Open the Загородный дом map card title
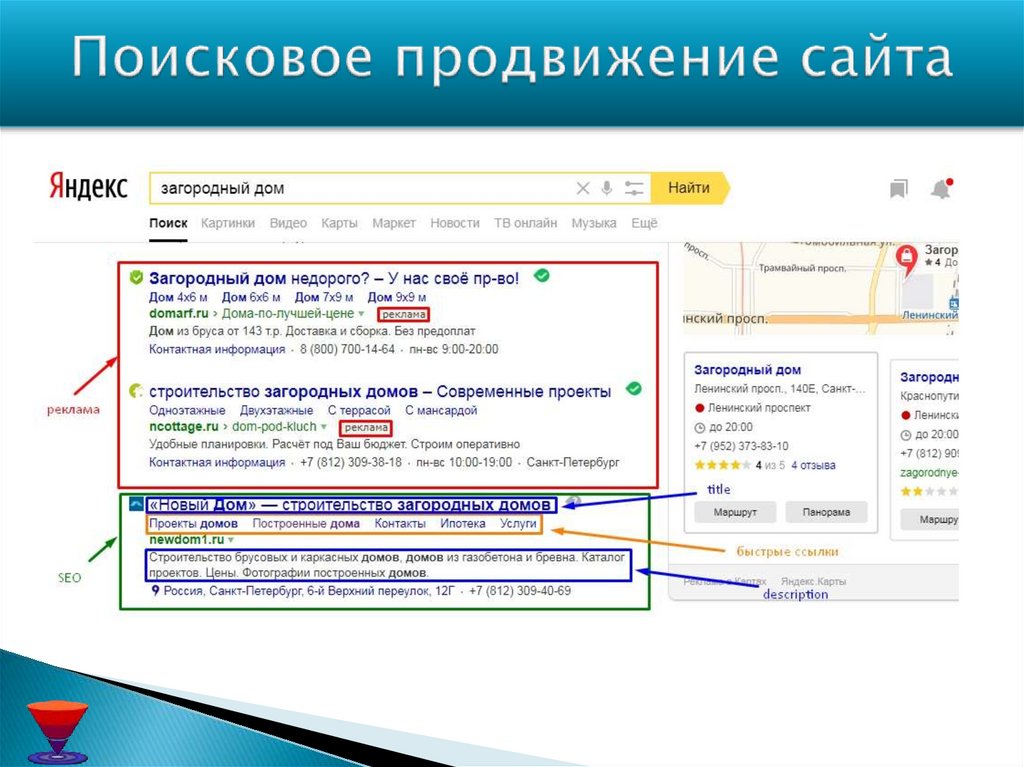Viewport: 1024px width, 767px height. click(x=747, y=370)
